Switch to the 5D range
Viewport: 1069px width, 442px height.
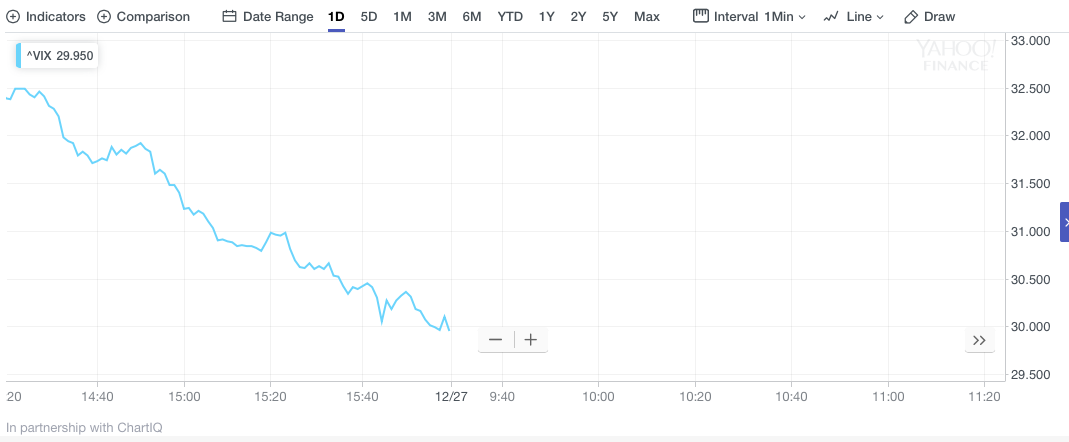coord(369,17)
